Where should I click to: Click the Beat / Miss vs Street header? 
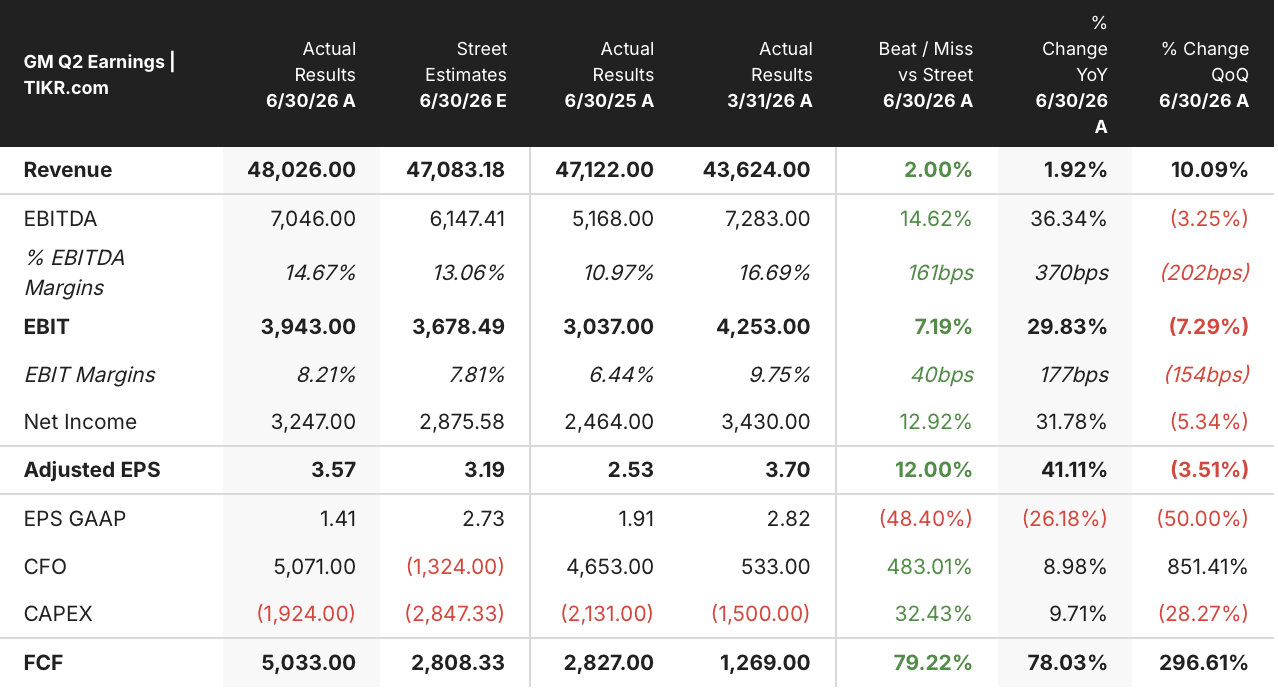coord(926,75)
